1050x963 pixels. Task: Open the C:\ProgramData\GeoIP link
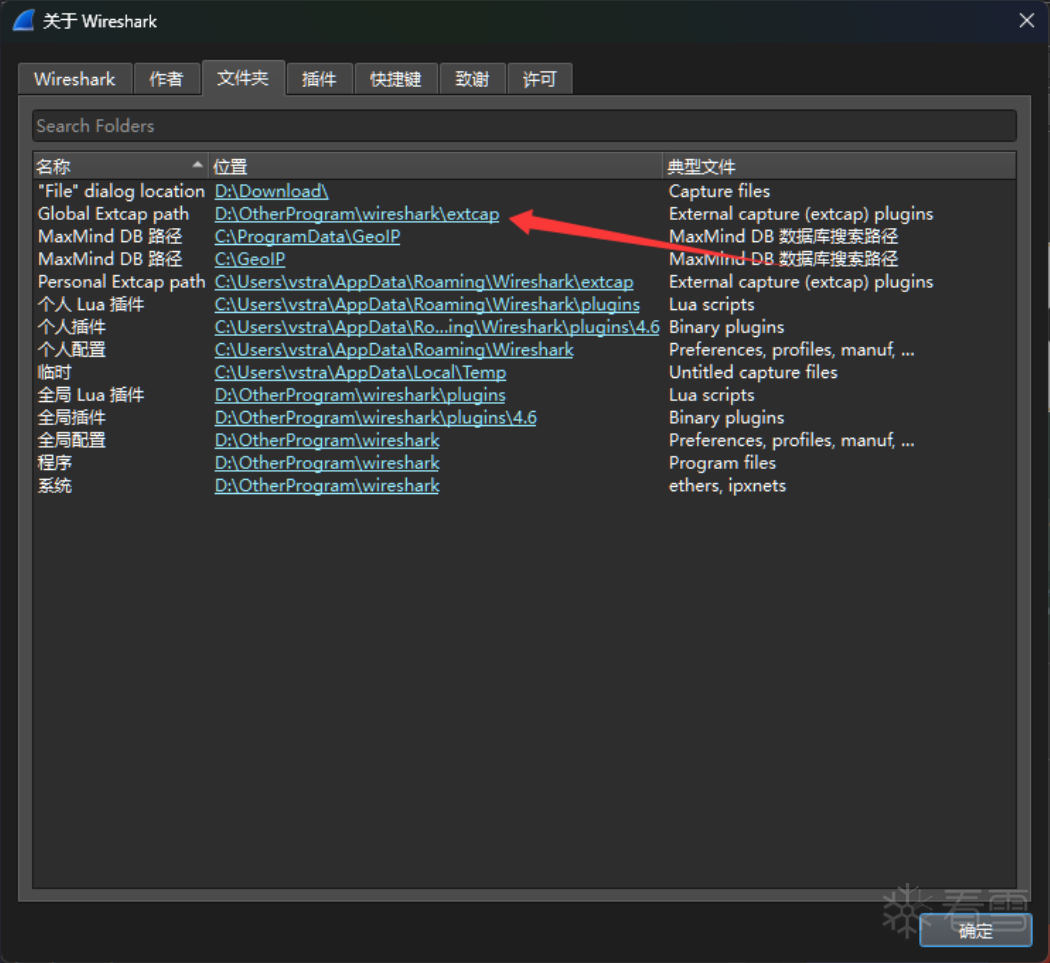[x=307, y=236]
